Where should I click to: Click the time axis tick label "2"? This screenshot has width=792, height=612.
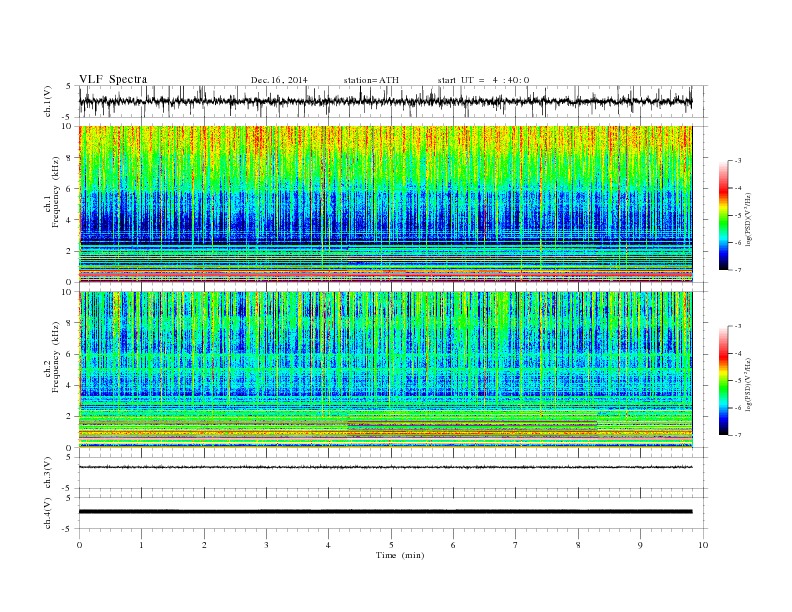pos(204,545)
